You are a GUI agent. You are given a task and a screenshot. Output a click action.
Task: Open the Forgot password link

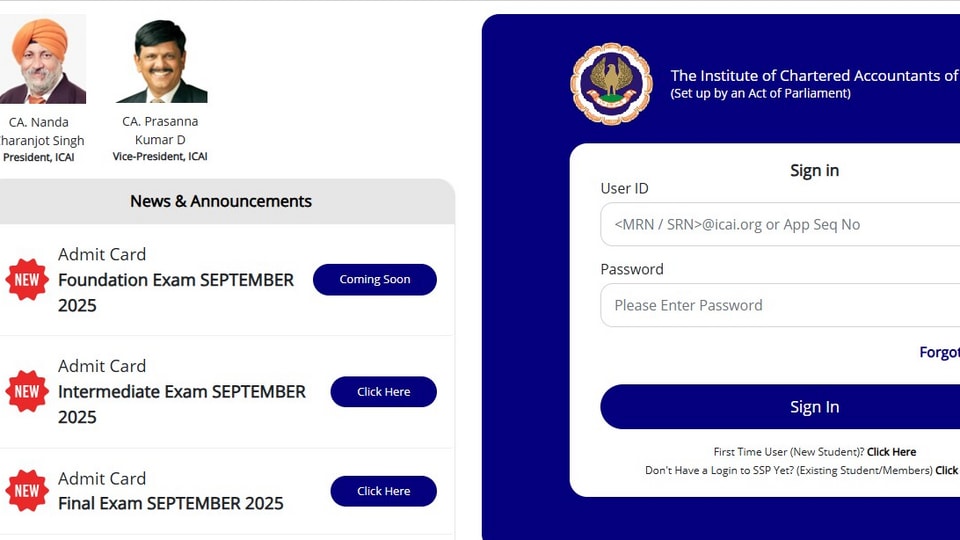[x=939, y=352]
